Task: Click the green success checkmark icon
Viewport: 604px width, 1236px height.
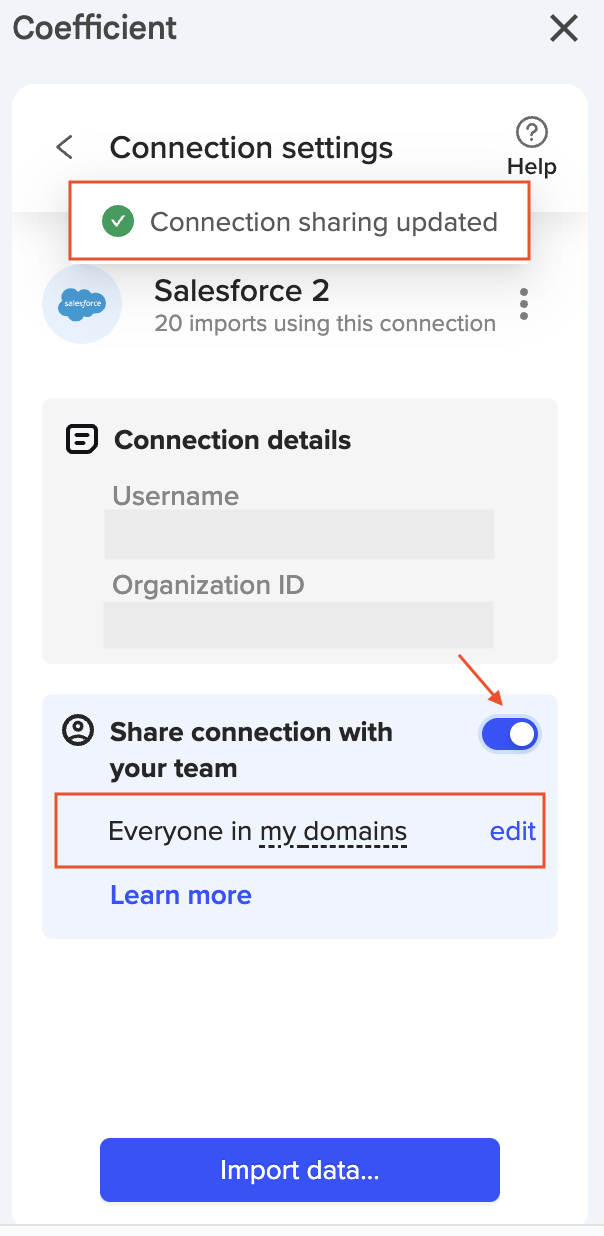Action: (x=117, y=221)
